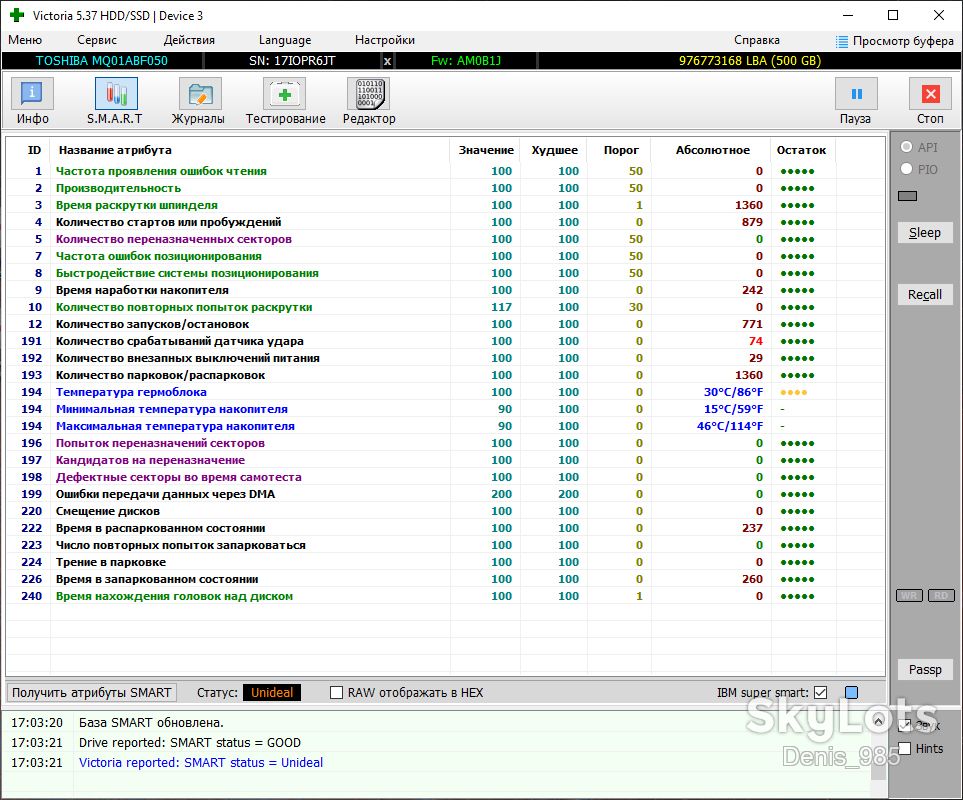Click the orange Unideal status indicator
963x800 pixels.
[x=272, y=693]
